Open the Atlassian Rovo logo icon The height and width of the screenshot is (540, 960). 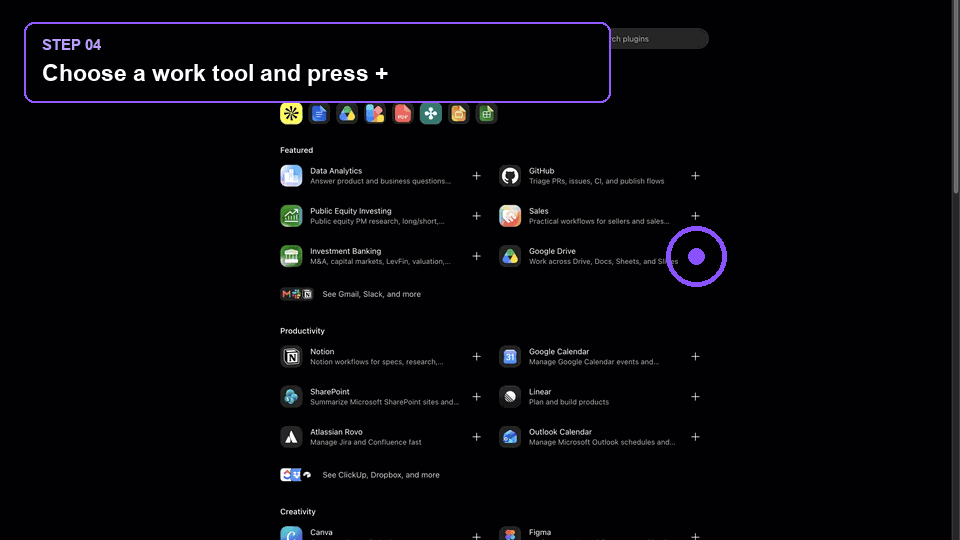click(x=291, y=437)
